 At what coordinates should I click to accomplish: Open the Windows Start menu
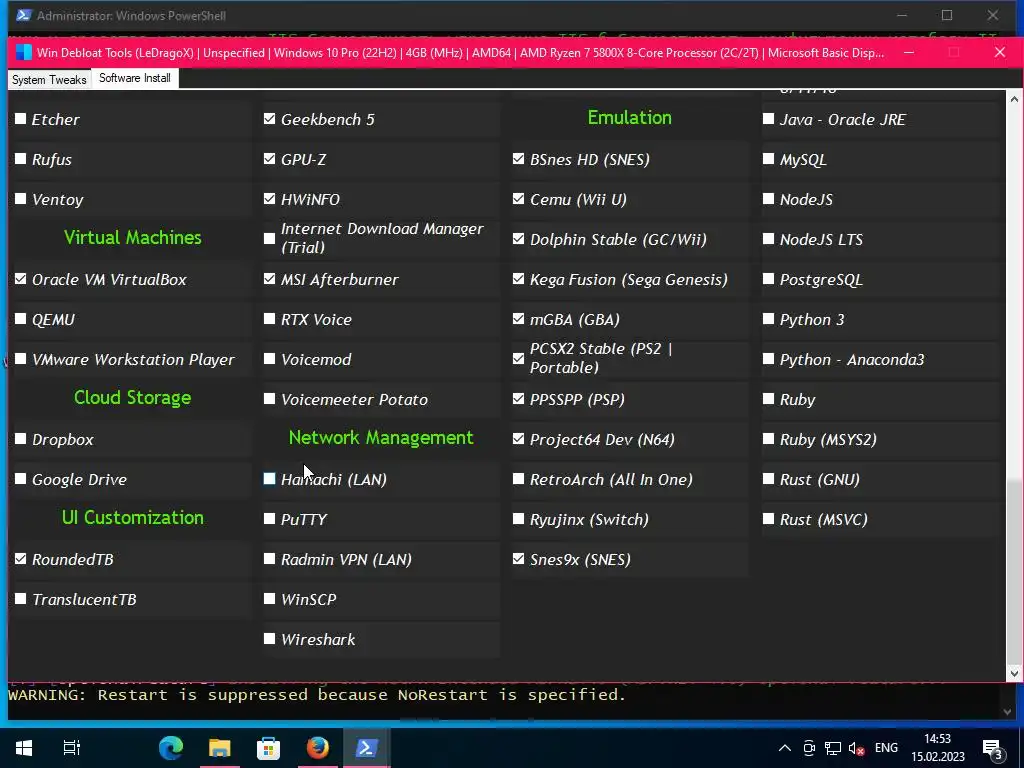pos(24,748)
